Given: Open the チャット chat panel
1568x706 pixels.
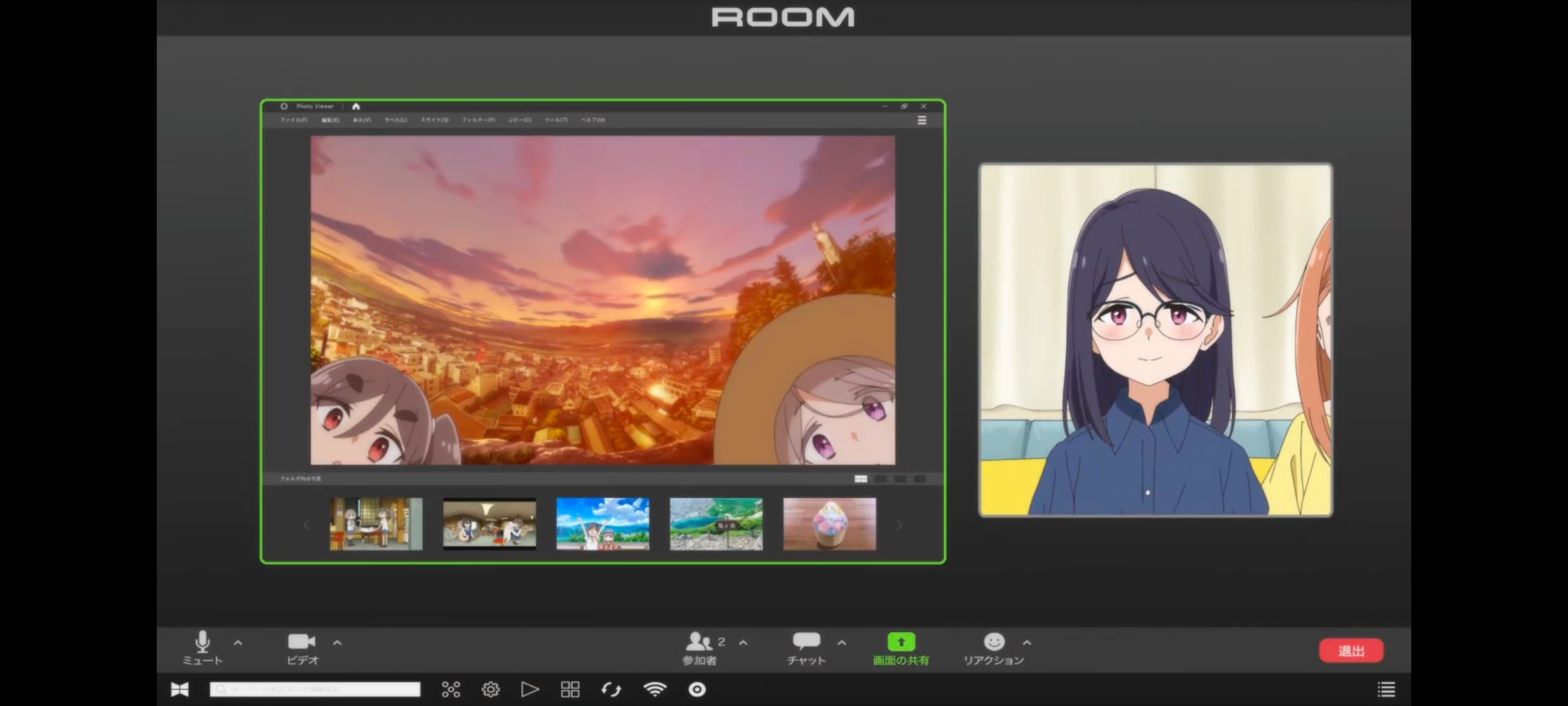Looking at the screenshot, I should (806, 648).
